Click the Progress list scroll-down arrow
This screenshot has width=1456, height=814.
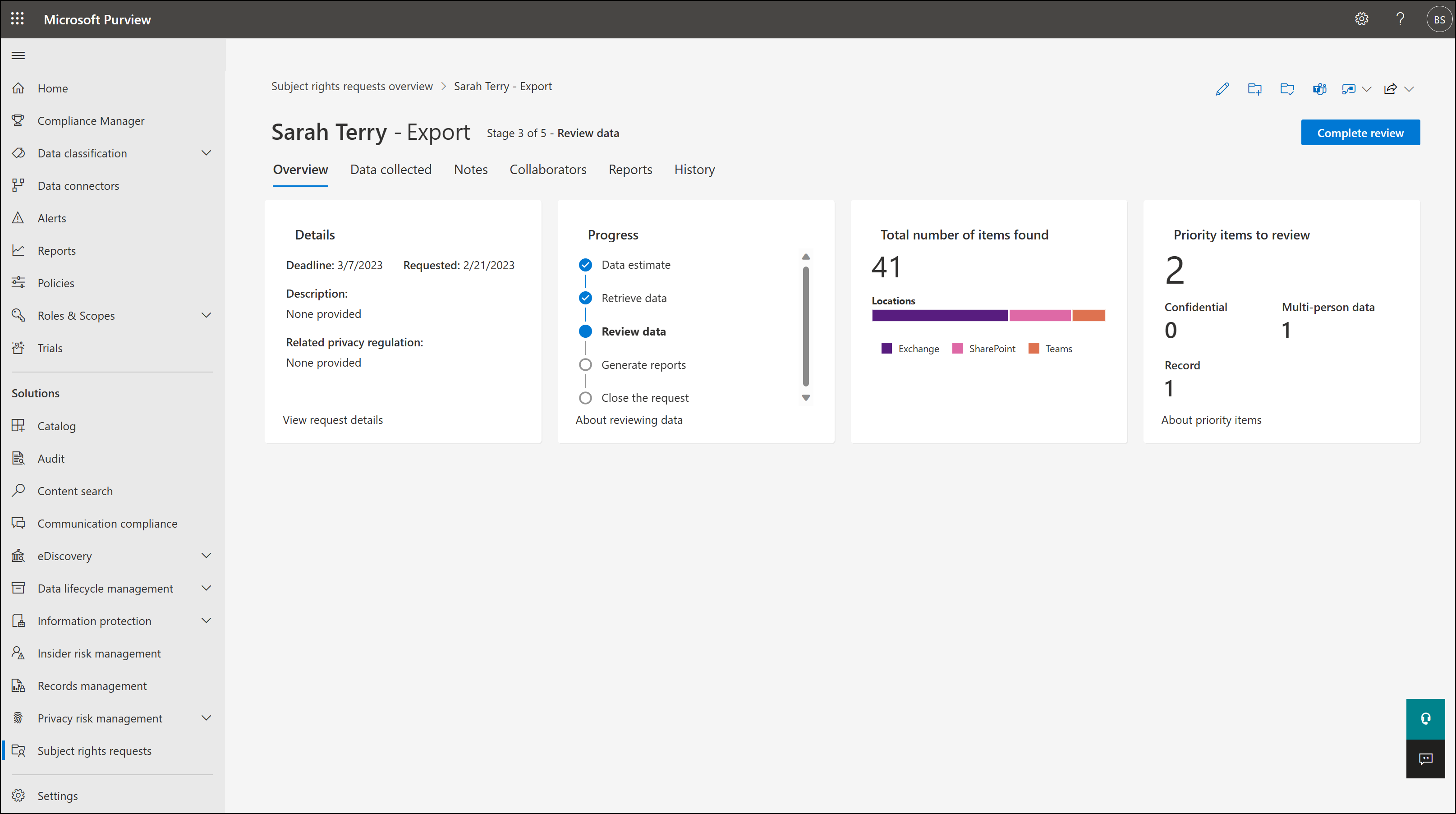(x=806, y=398)
